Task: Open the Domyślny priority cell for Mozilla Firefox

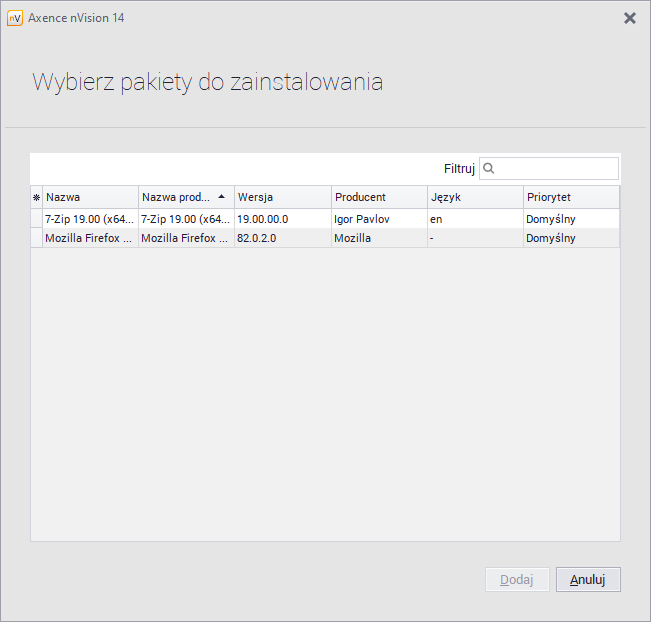Action: tap(570, 239)
